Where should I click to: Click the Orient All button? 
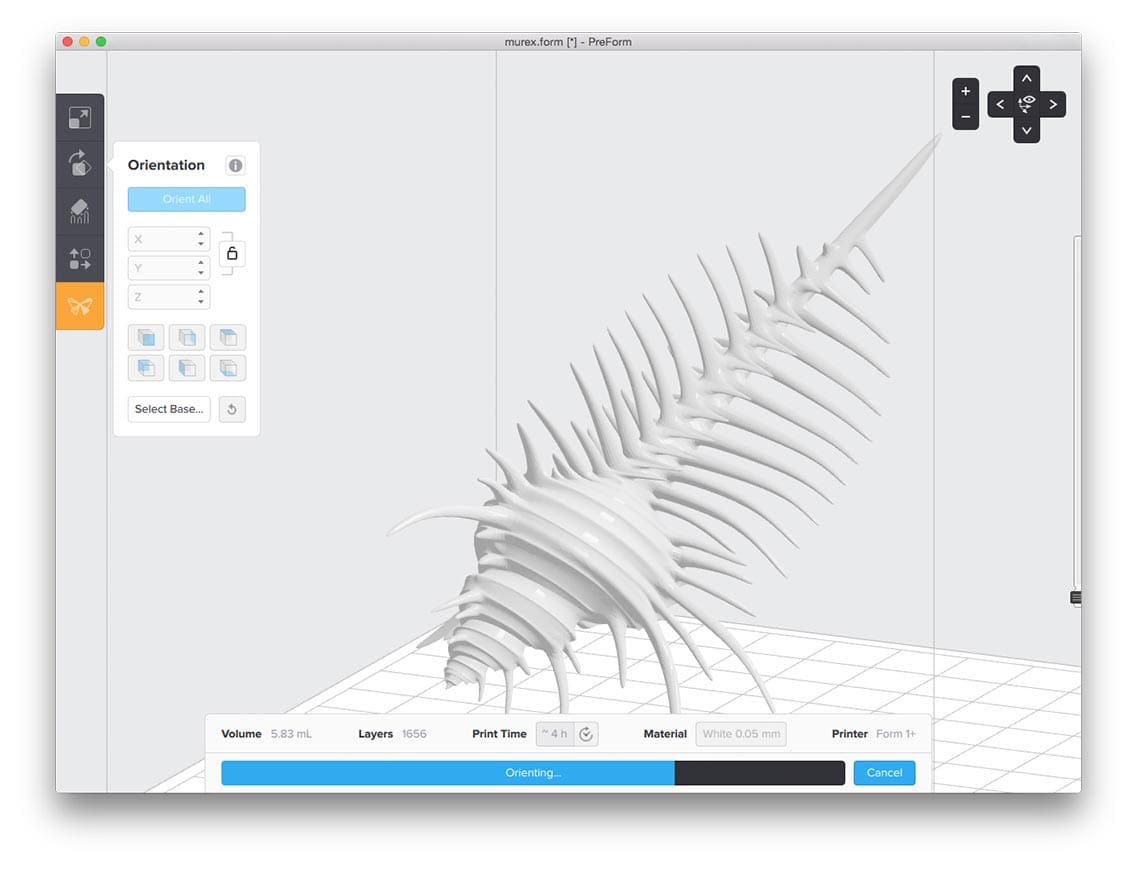(x=187, y=199)
